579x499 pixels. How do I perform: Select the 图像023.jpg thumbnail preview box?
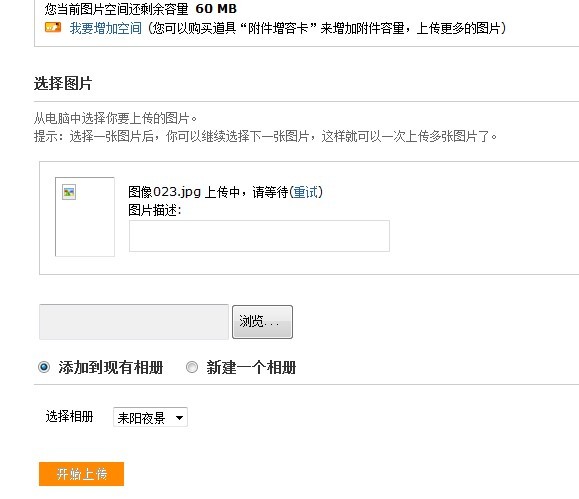tap(85, 217)
